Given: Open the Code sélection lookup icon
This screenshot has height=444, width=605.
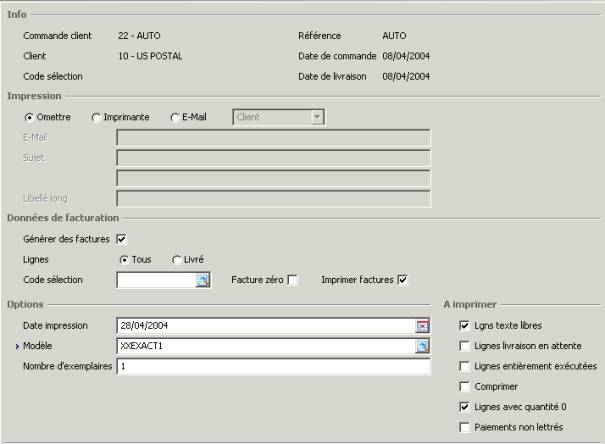Looking at the screenshot, I should click(203, 281).
